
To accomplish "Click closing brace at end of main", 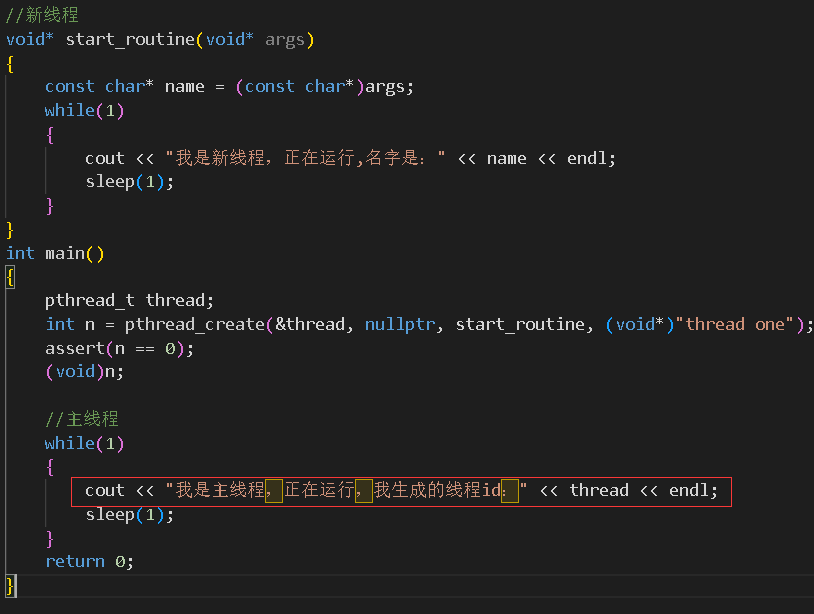I will tap(10, 585).
